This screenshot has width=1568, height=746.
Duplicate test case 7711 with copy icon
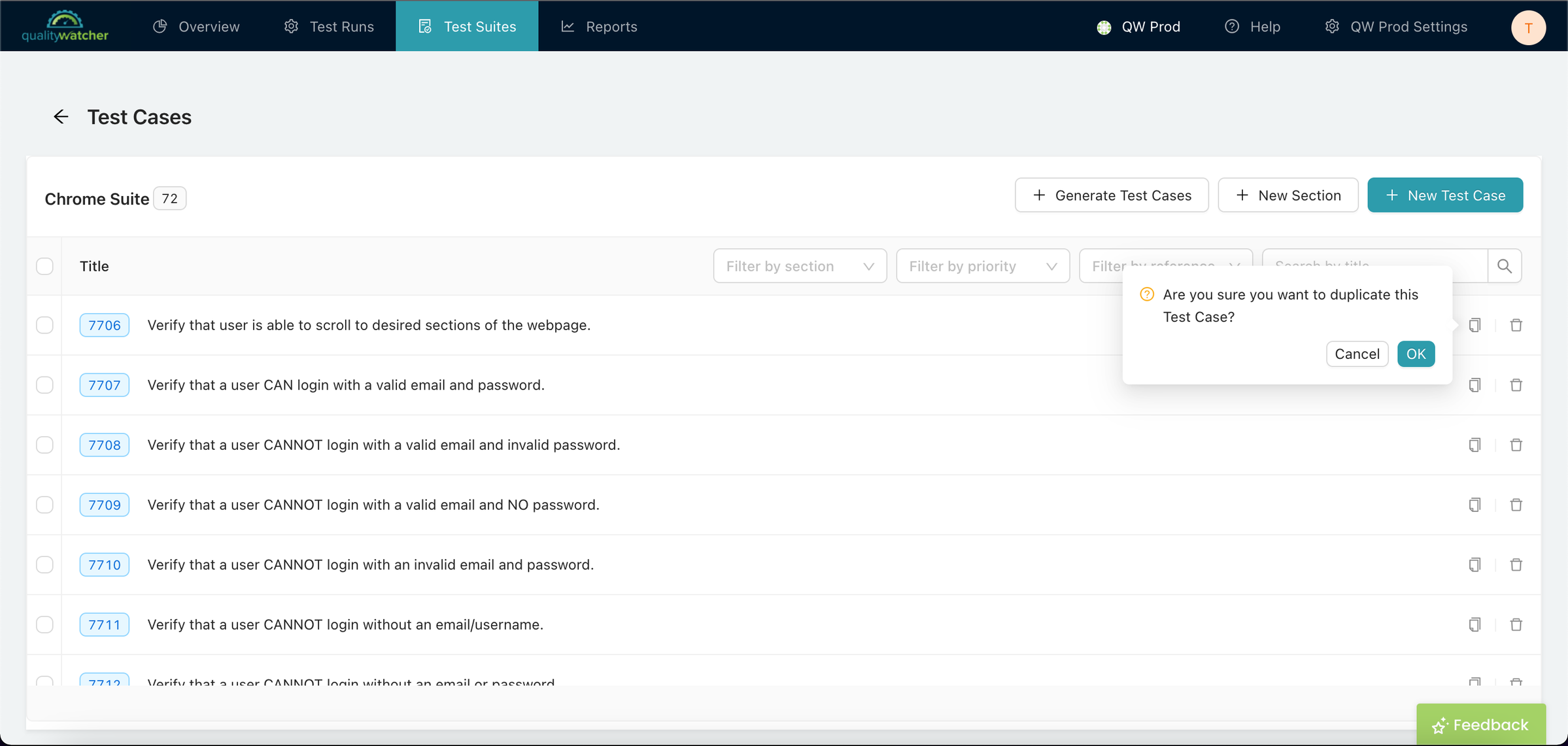click(1474, 625)
